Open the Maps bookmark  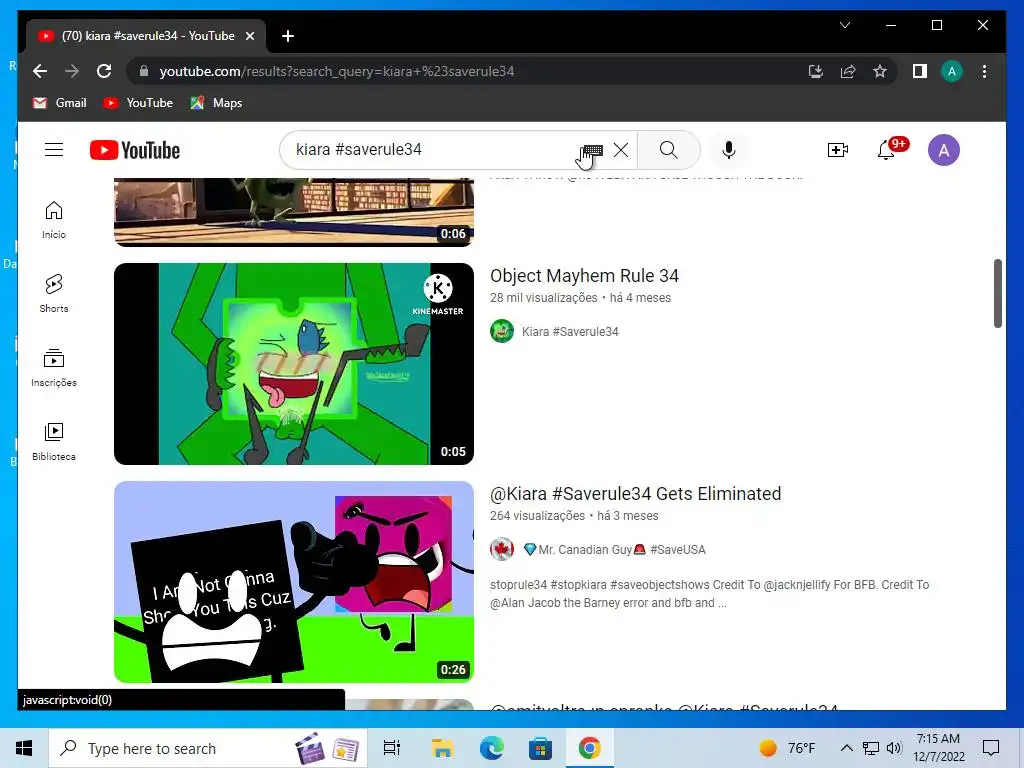(216, 103)
